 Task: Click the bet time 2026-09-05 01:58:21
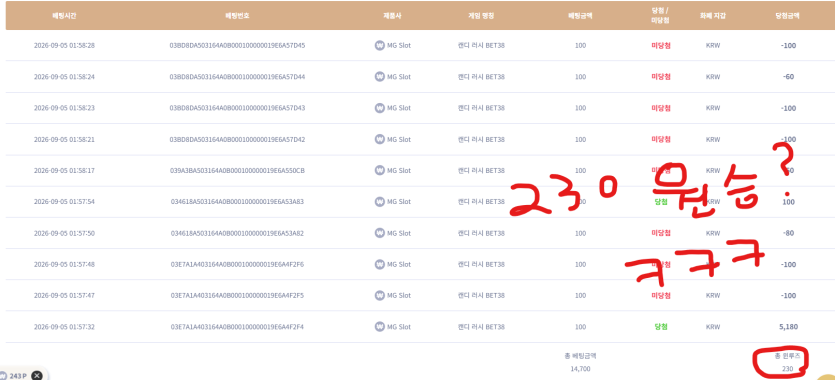point(64,139)
